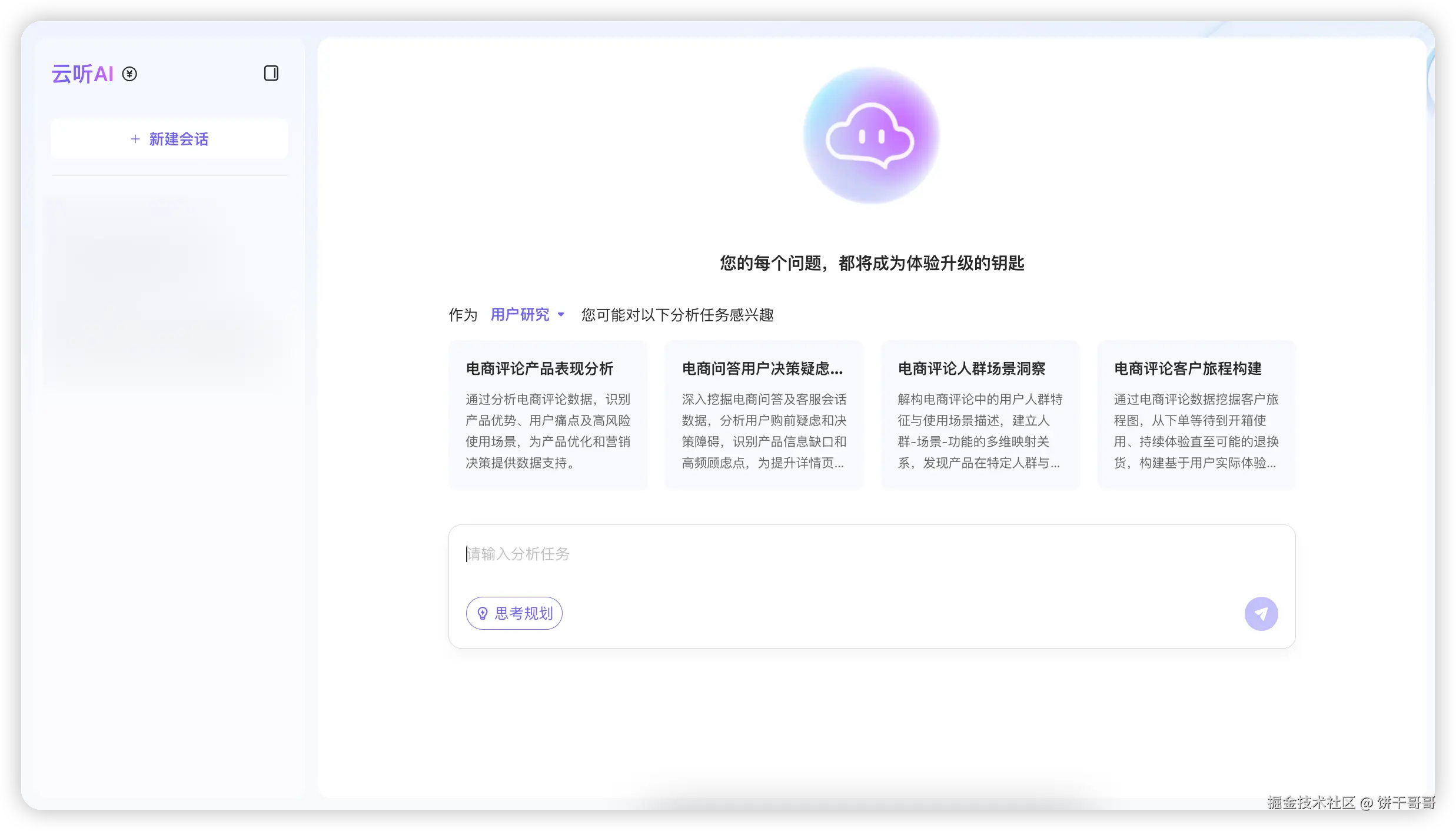Choose the 电商问答用户决策疑虑 task card
Viewport: 1456px width, 831px height.
click(762, 369)
